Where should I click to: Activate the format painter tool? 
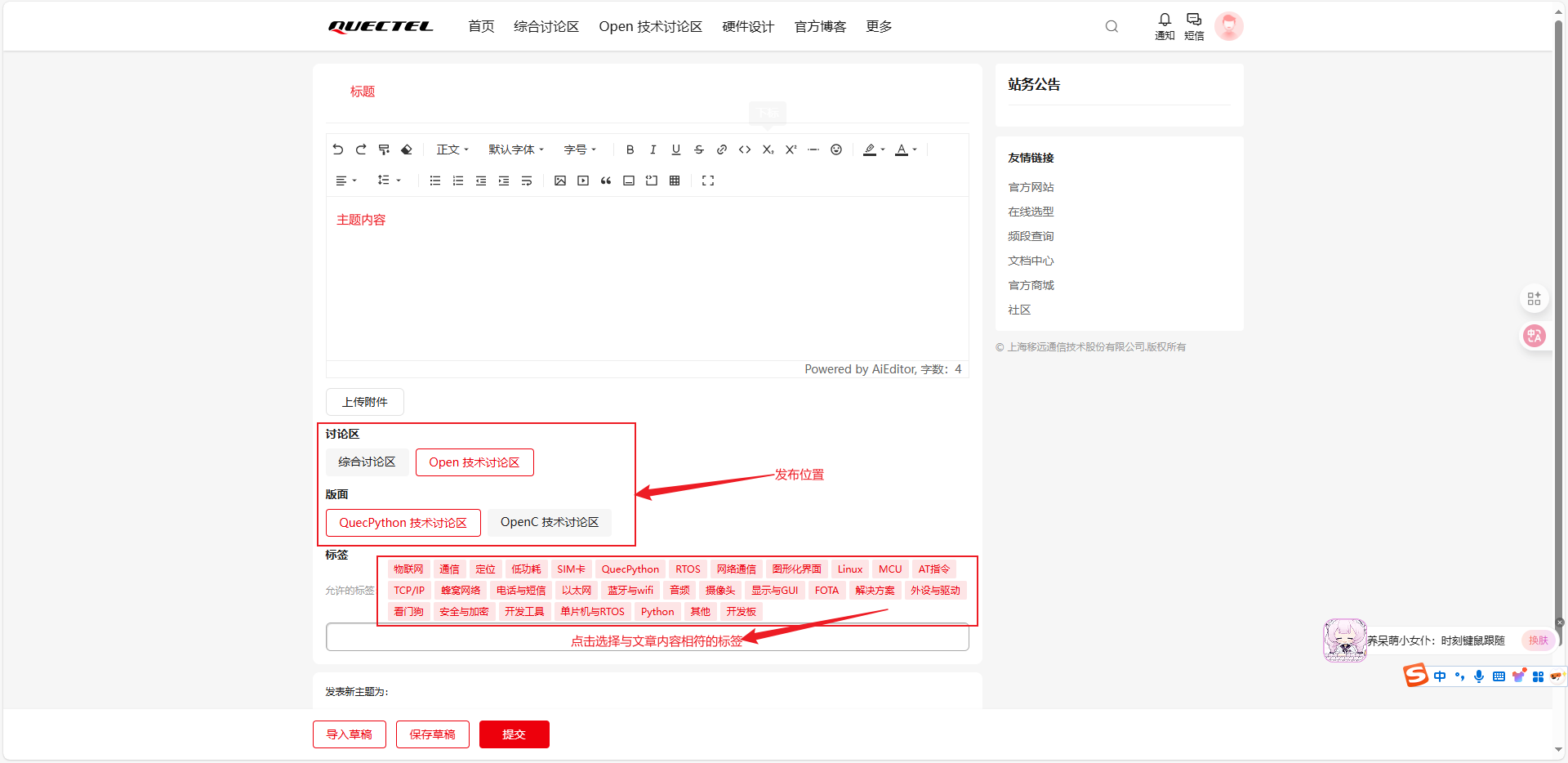pos(384,149)
